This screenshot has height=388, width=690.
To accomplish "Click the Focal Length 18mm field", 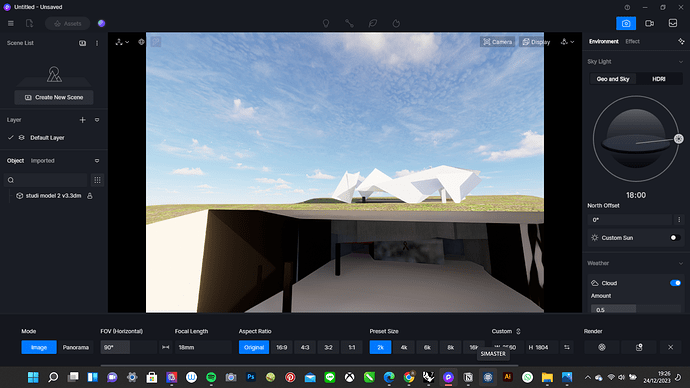I will pos(203,347).
